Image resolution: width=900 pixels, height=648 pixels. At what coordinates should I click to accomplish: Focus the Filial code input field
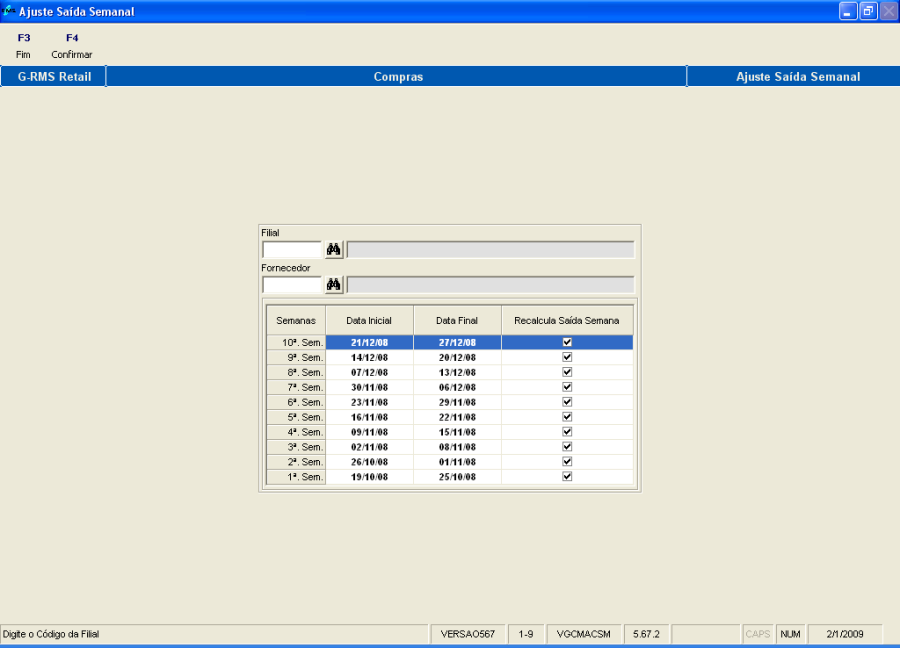(x=292, y=250)
